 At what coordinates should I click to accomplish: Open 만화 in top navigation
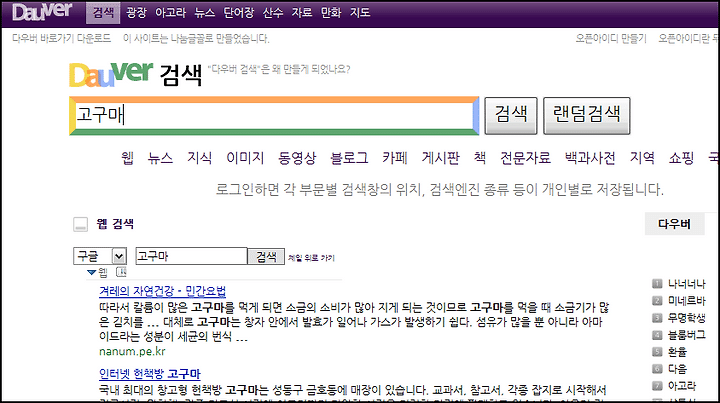coord(331,12)
